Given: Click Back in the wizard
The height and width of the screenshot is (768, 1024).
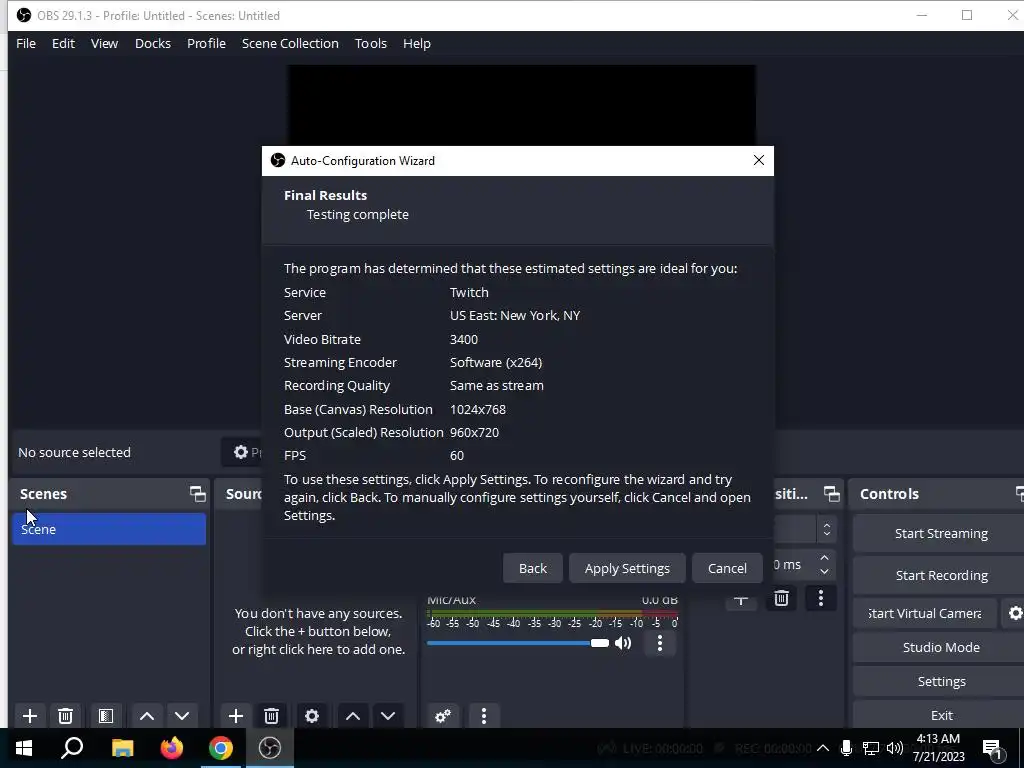Looking at the screenshot, I should click(x=533, y=568).
